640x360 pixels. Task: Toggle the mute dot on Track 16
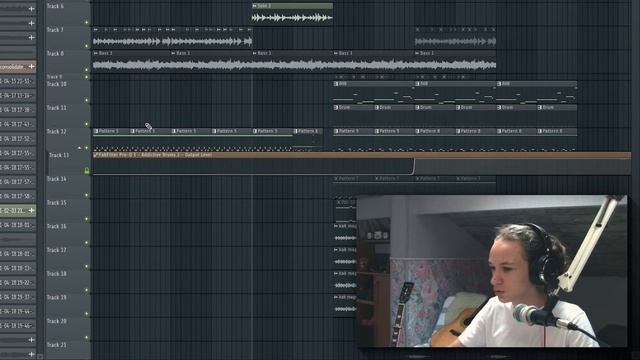(87, 242)
